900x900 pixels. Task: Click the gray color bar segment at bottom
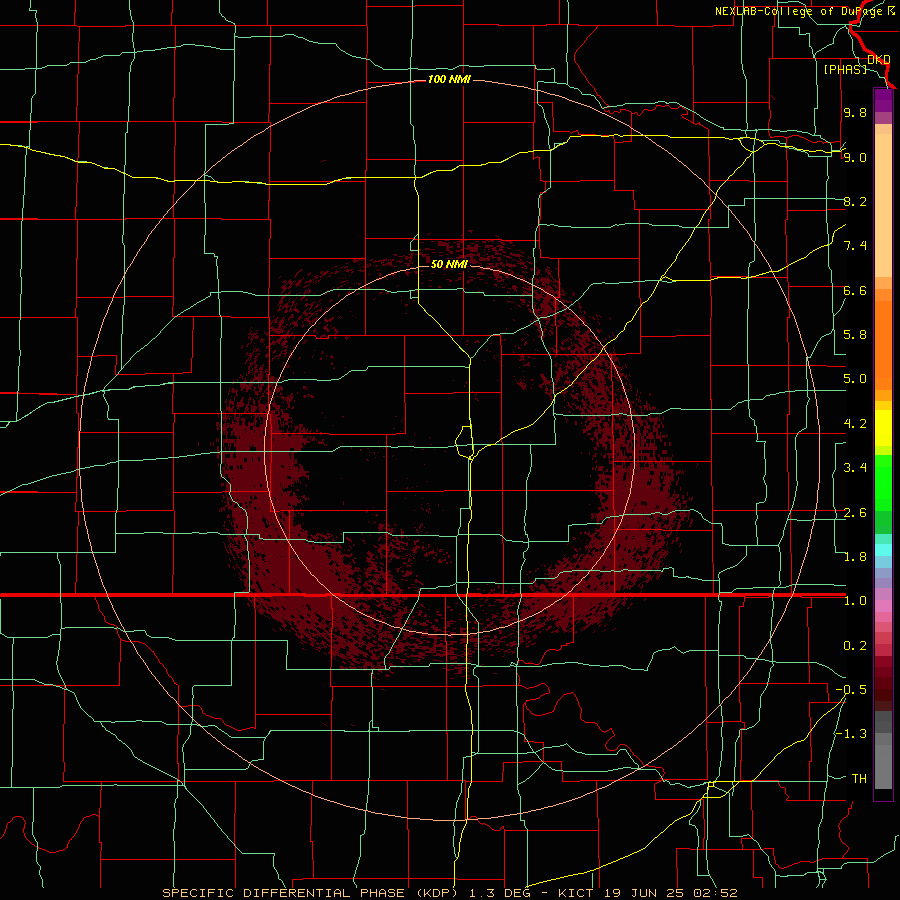[x=883, y=766]
